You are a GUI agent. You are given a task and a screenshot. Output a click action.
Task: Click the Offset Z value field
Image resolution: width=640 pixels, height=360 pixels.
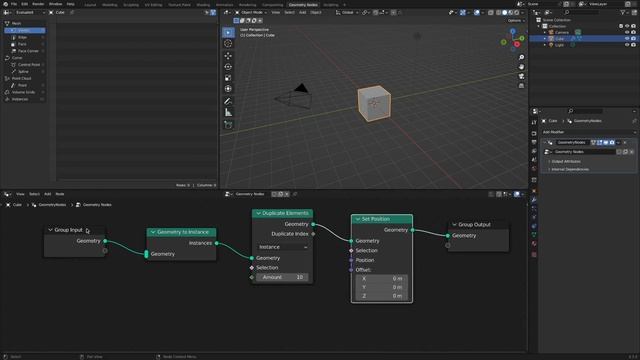[x=382, y=296]
